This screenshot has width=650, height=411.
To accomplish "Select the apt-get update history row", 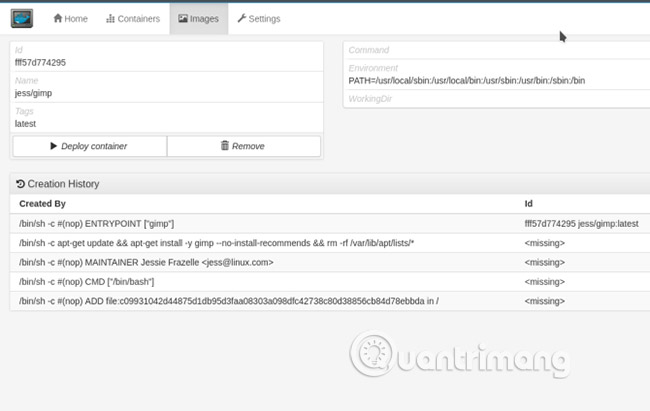I will point(330,243).
